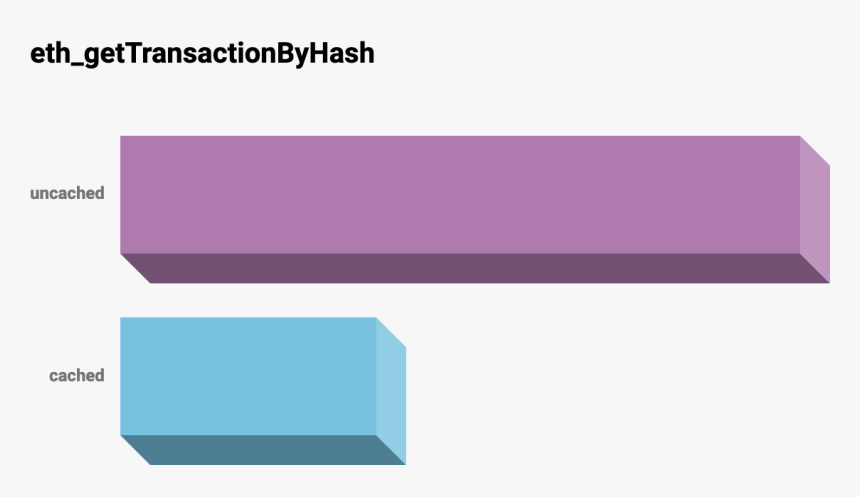The height and width of the screenshot is (497, 860).
Task: Click the blue cached bar front face
Action: pos(248,376)
